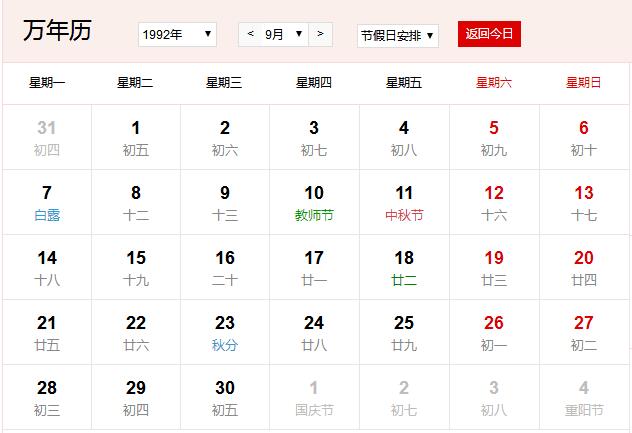This screenshot has height=433, width=632.
Task: Click the 星期二 column header
Action: point(135,83)
